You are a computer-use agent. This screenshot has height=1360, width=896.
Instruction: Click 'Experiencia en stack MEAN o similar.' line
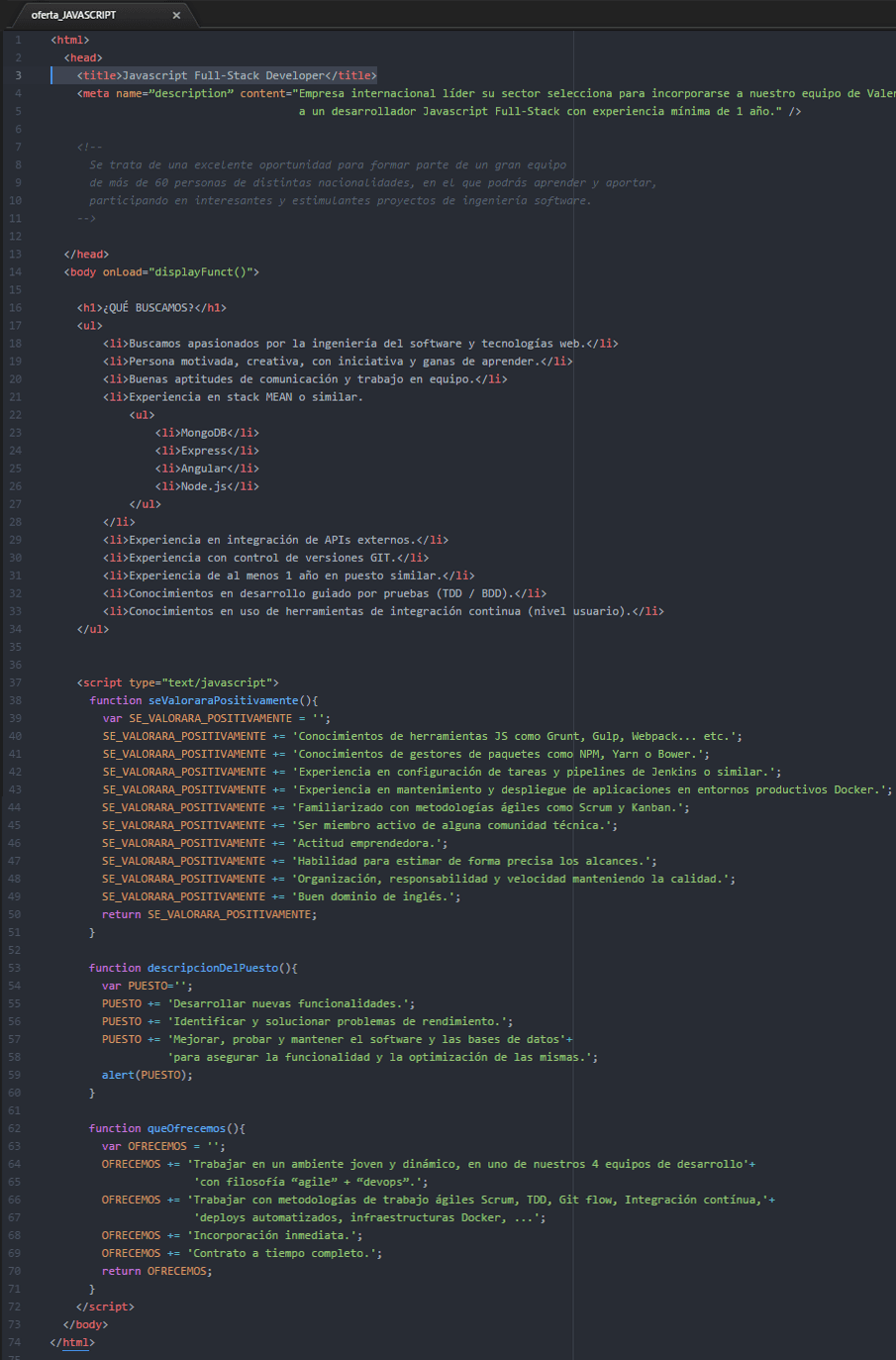point(233,397)
